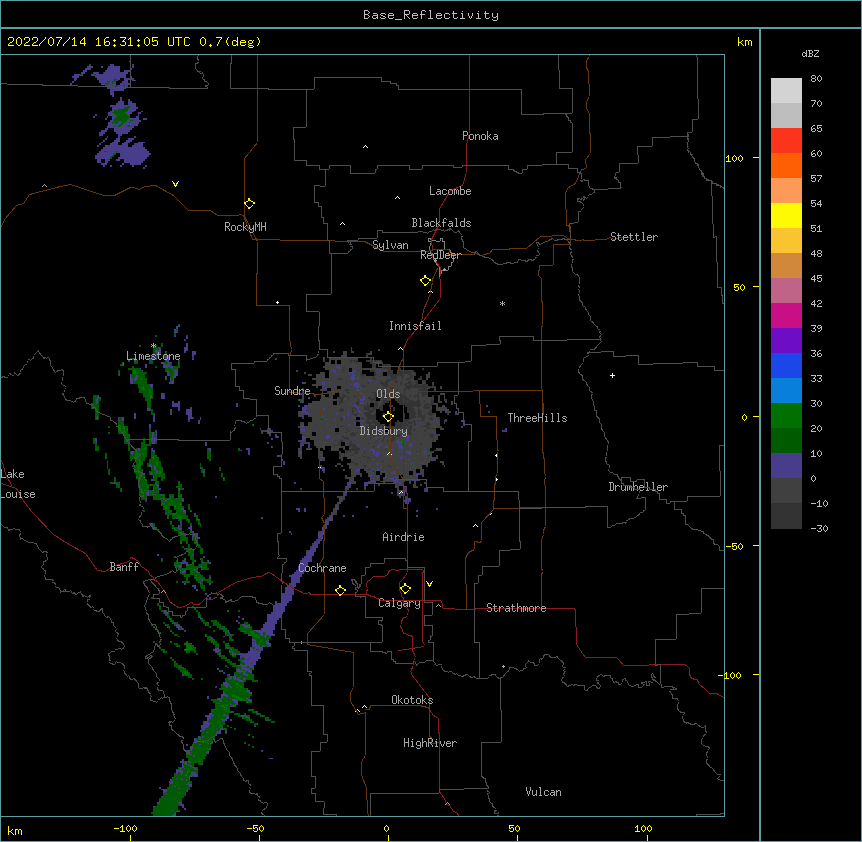This screenshot has width=862, height=842.
Task: Click the yellow diamond marker below RedDeer
Action: (426, 281)
